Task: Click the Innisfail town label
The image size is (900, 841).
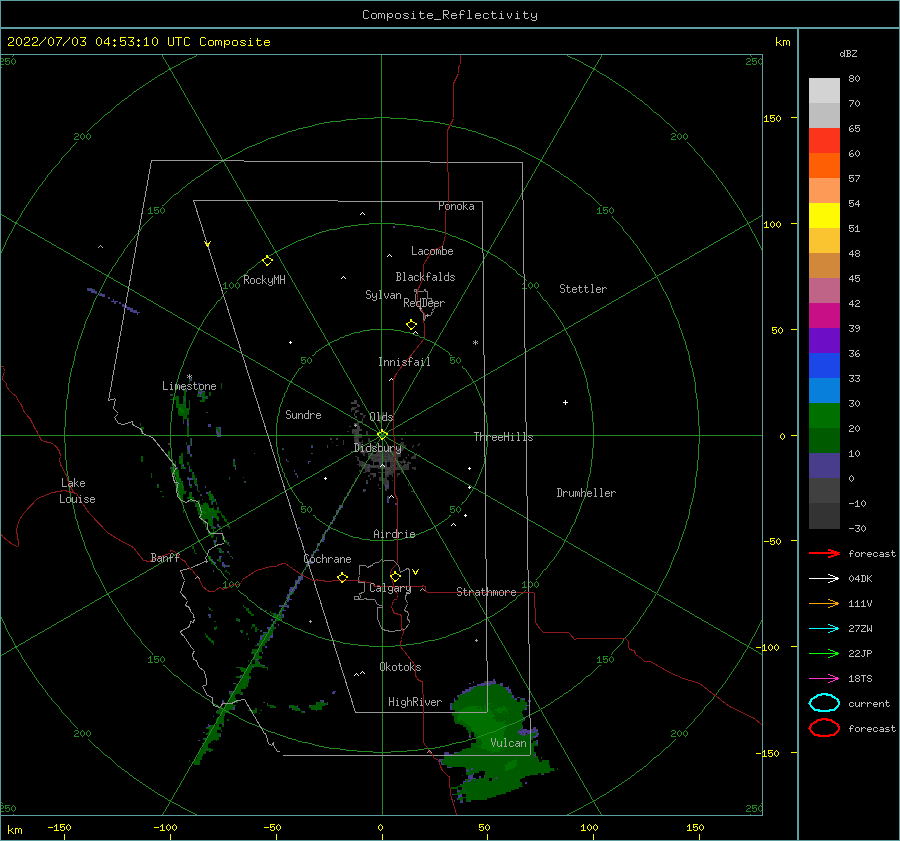Action: (x=404, y=362)
